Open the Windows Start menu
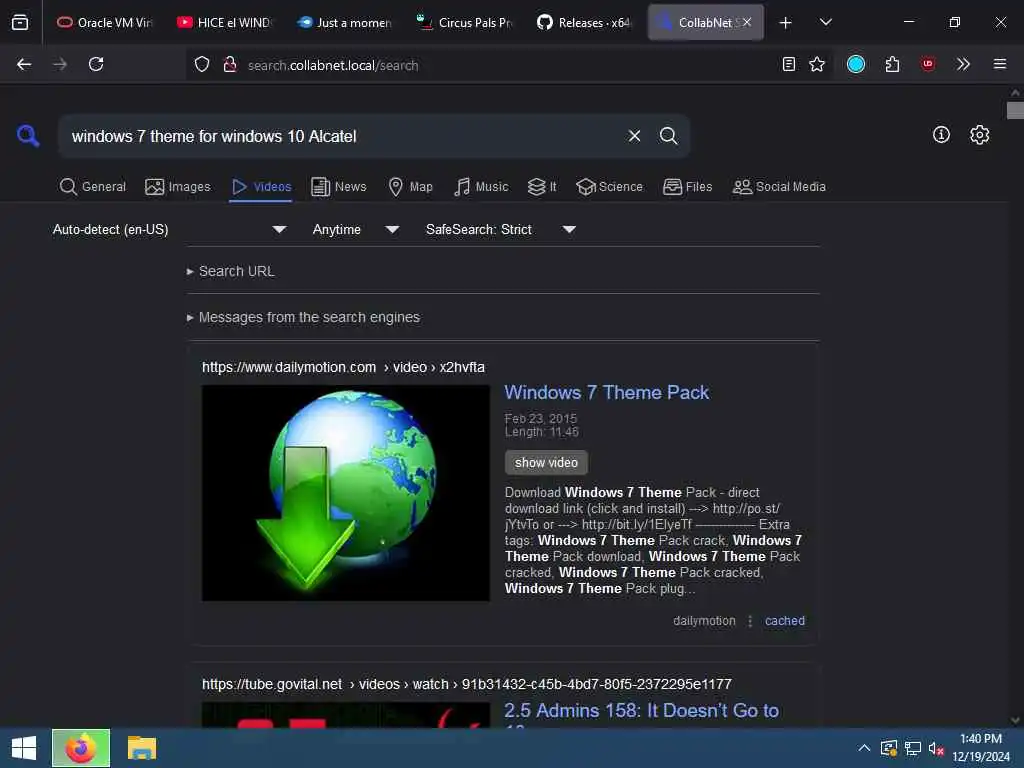This screenshot has width=1024, height=768. [x=24, y=748]
